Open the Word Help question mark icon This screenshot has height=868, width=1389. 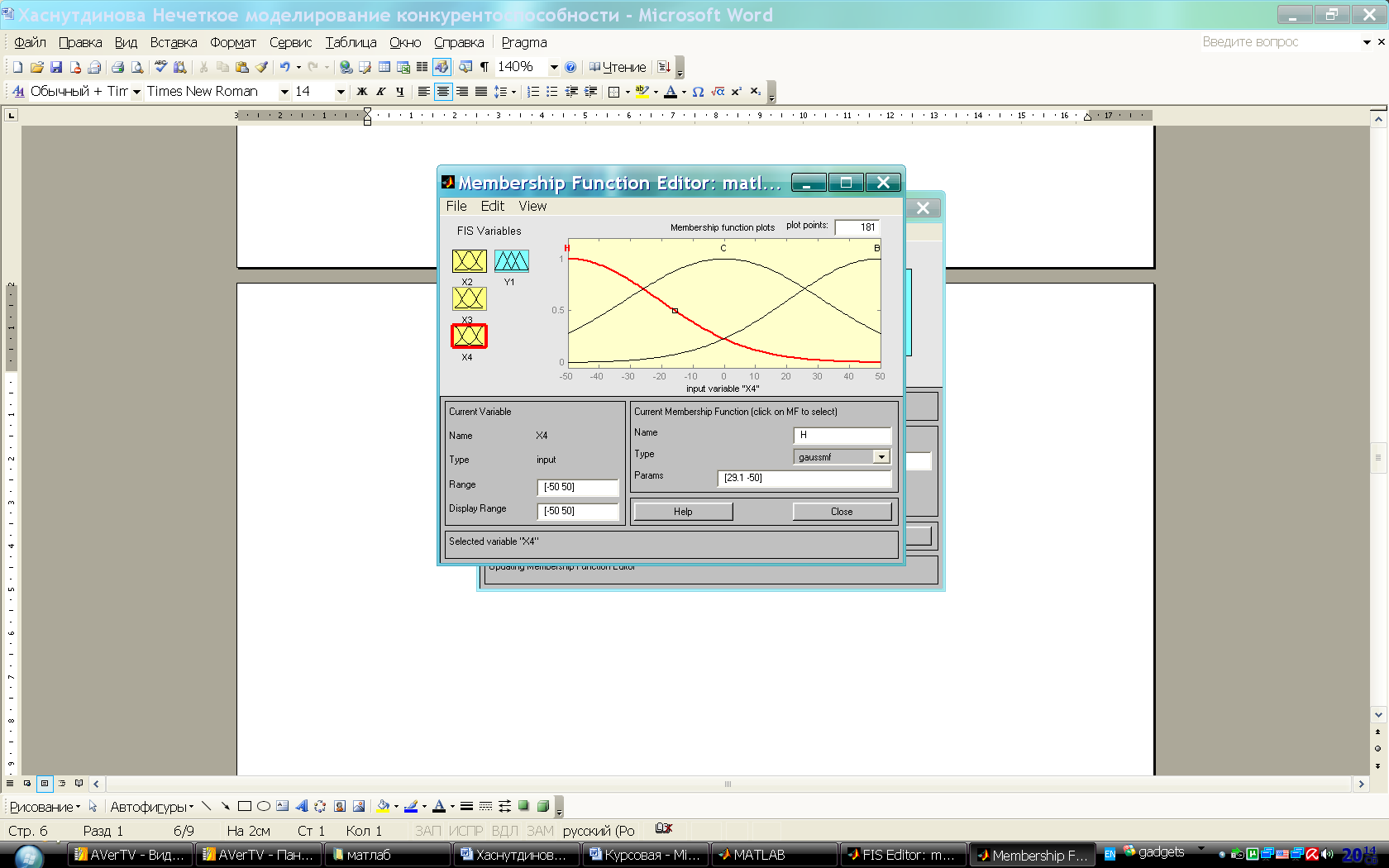pyautogui.click(x=570, y=67)
